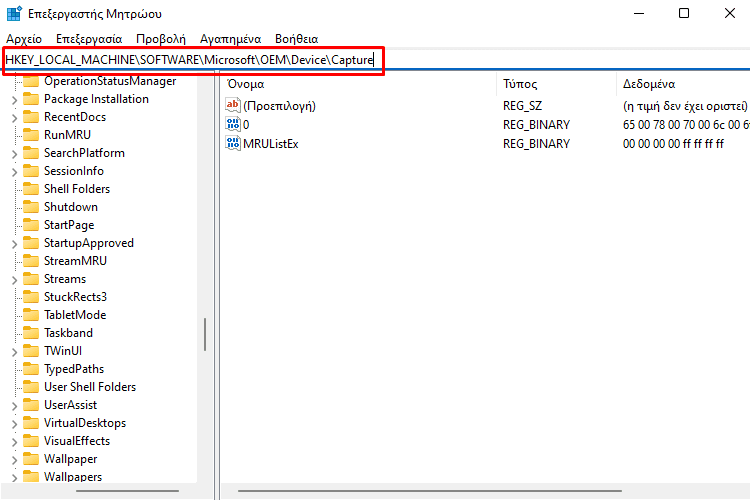Click the tree pane horizontal scrollbar
This screenshot has height=500, width=750.
point(127,491)
